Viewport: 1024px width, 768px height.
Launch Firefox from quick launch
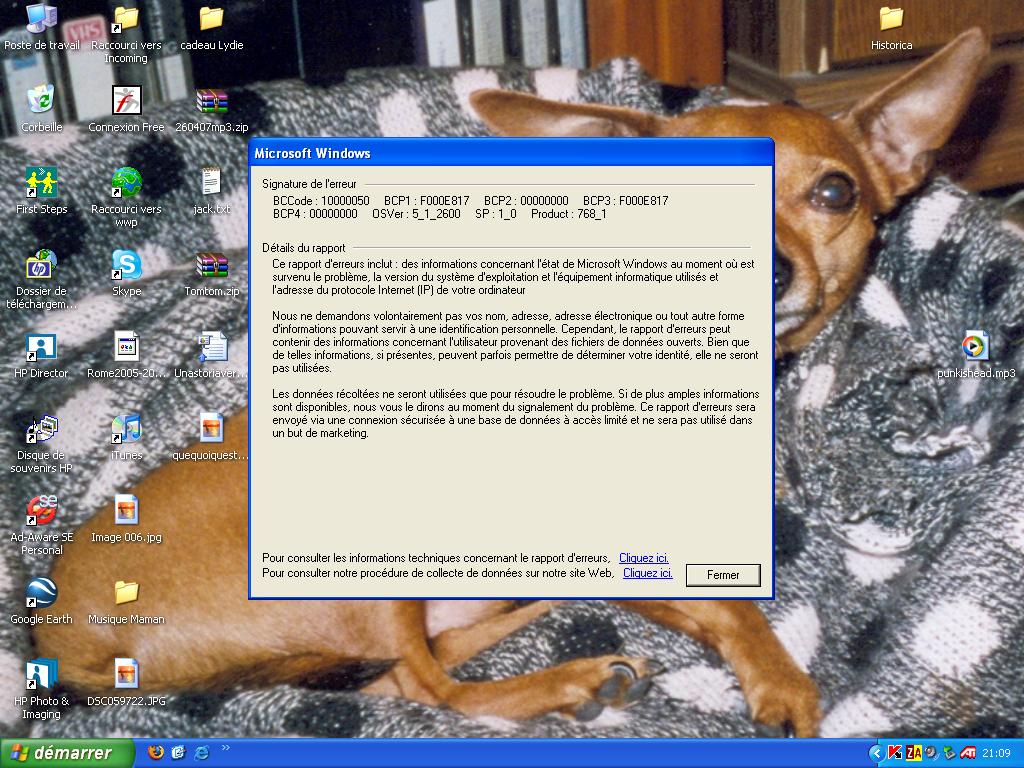tap(155, 752)
